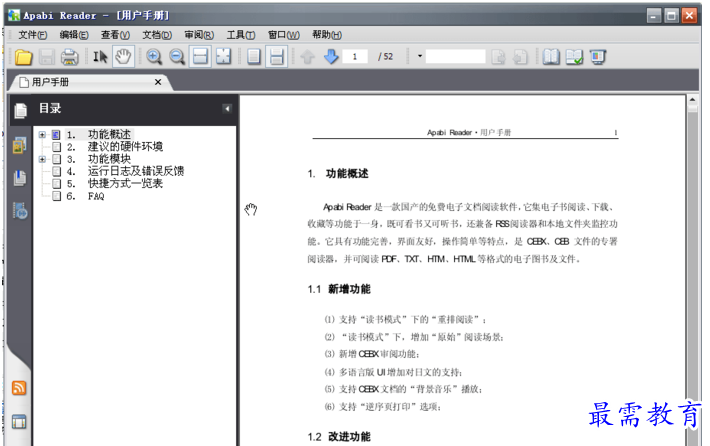
Task: Click the Open file folder icon
Action: point(24,57)
